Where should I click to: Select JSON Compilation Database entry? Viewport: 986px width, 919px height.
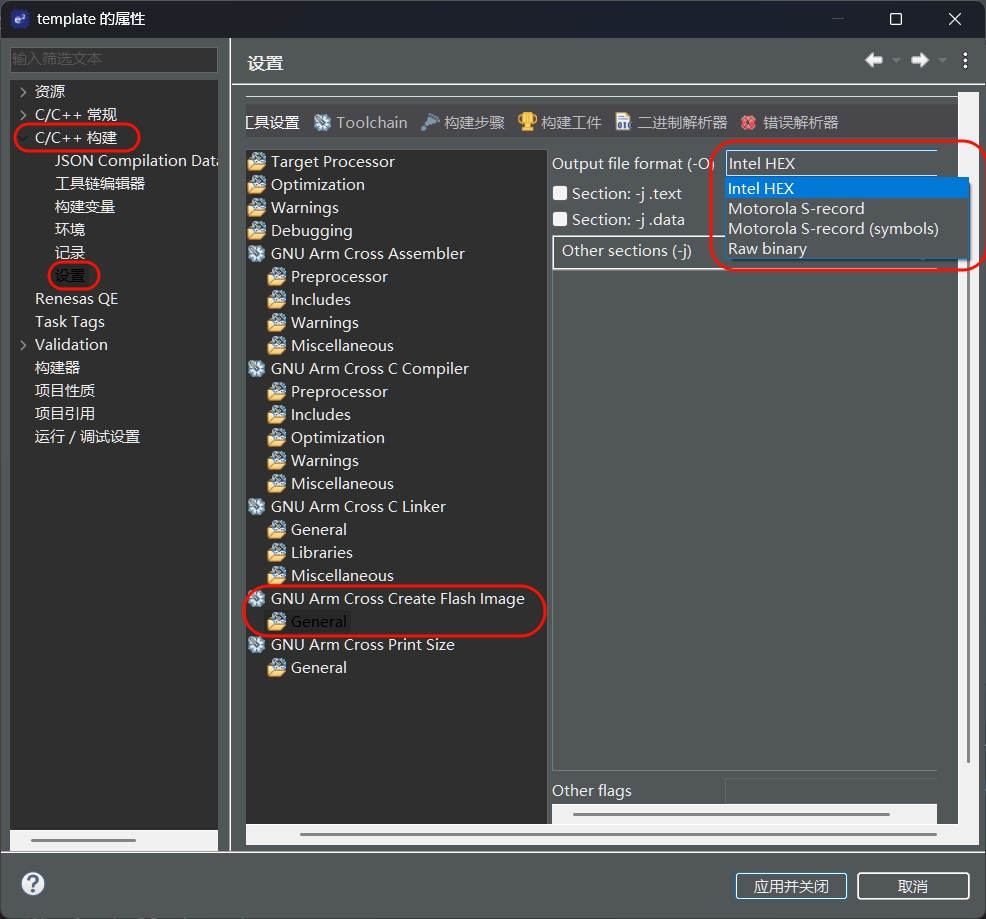136,161
